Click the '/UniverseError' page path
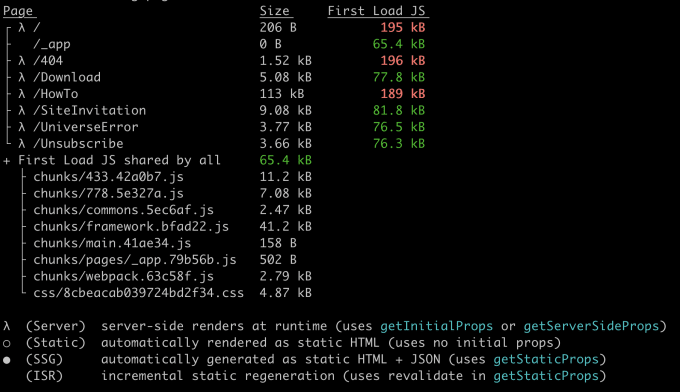The image size is (680, 392). [x=86, y=127]
